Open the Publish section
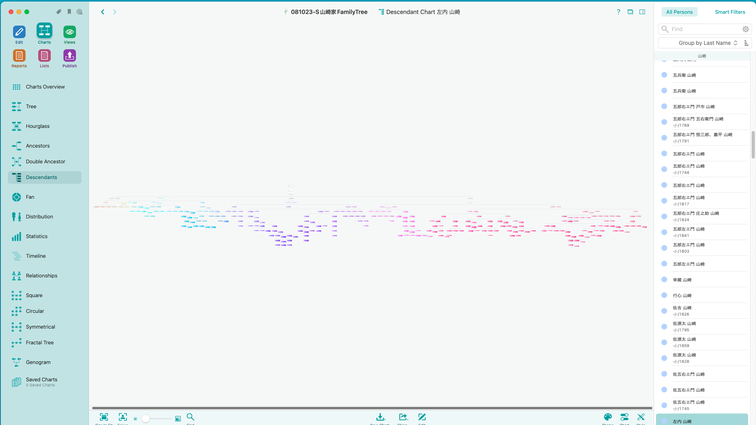This screenshot has width=756, height=425. (69, 58)
